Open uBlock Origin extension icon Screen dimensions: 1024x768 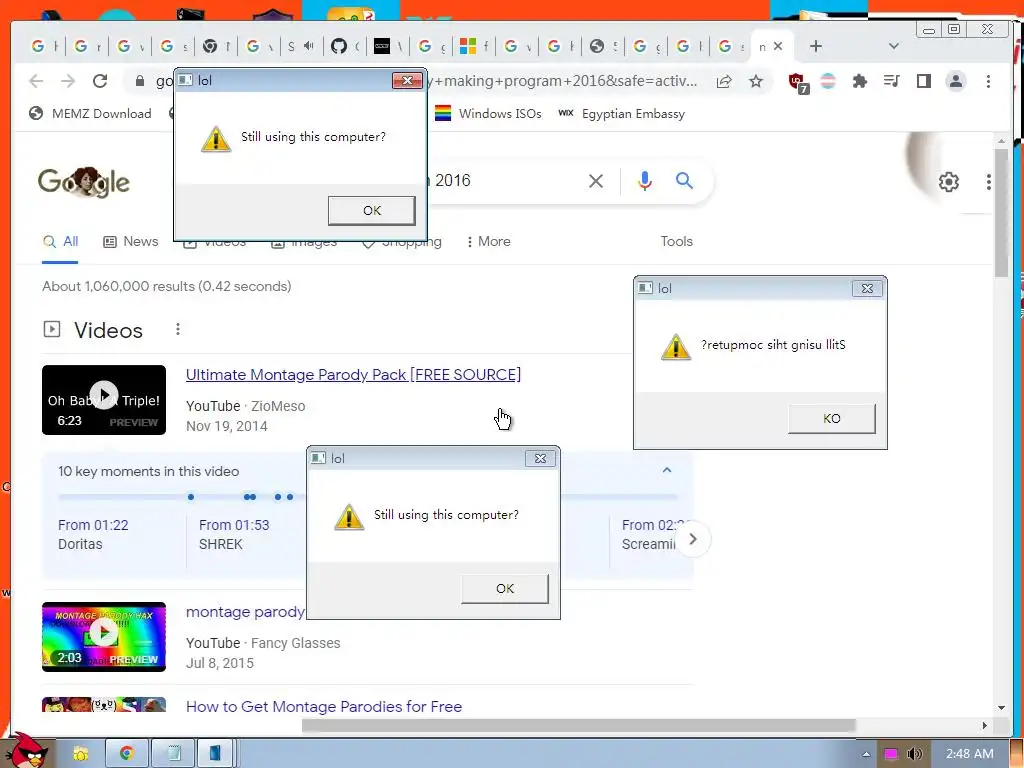coord(798,82)
